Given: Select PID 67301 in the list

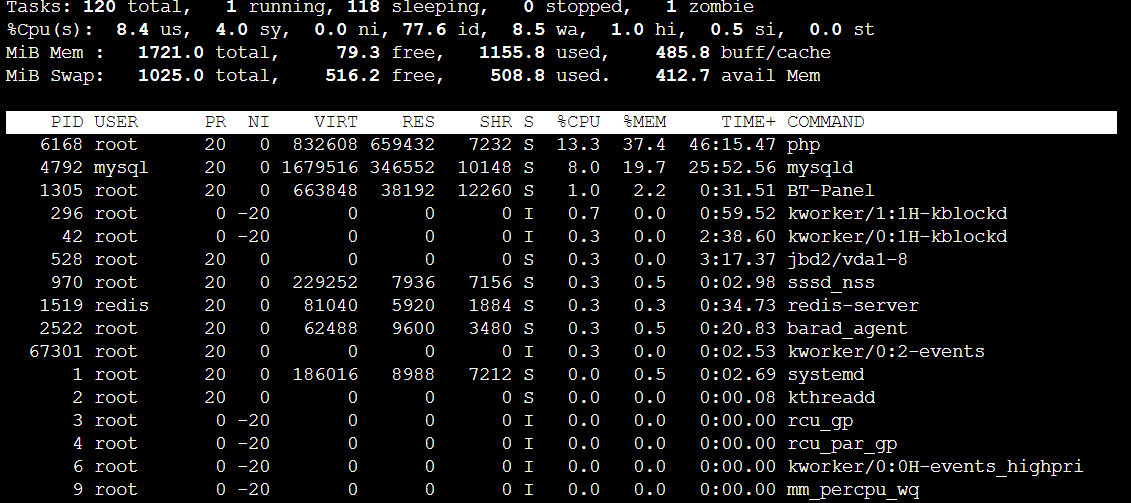Looking at the screenshot, I should [56, 351].
